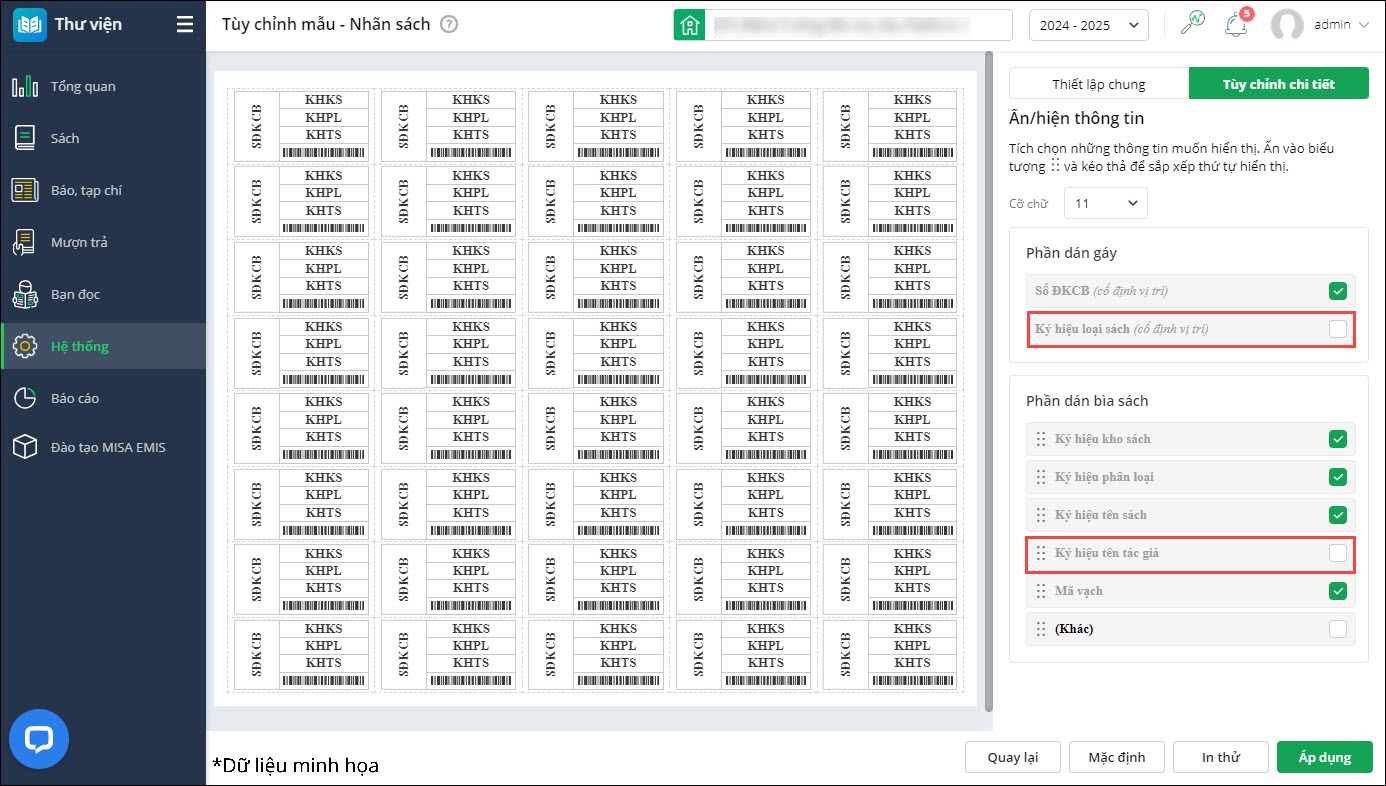Viewport: 1386px width, 786px height.
Task: Uncheck Ký hiệu kho sách
Action: click(1338, 439)
